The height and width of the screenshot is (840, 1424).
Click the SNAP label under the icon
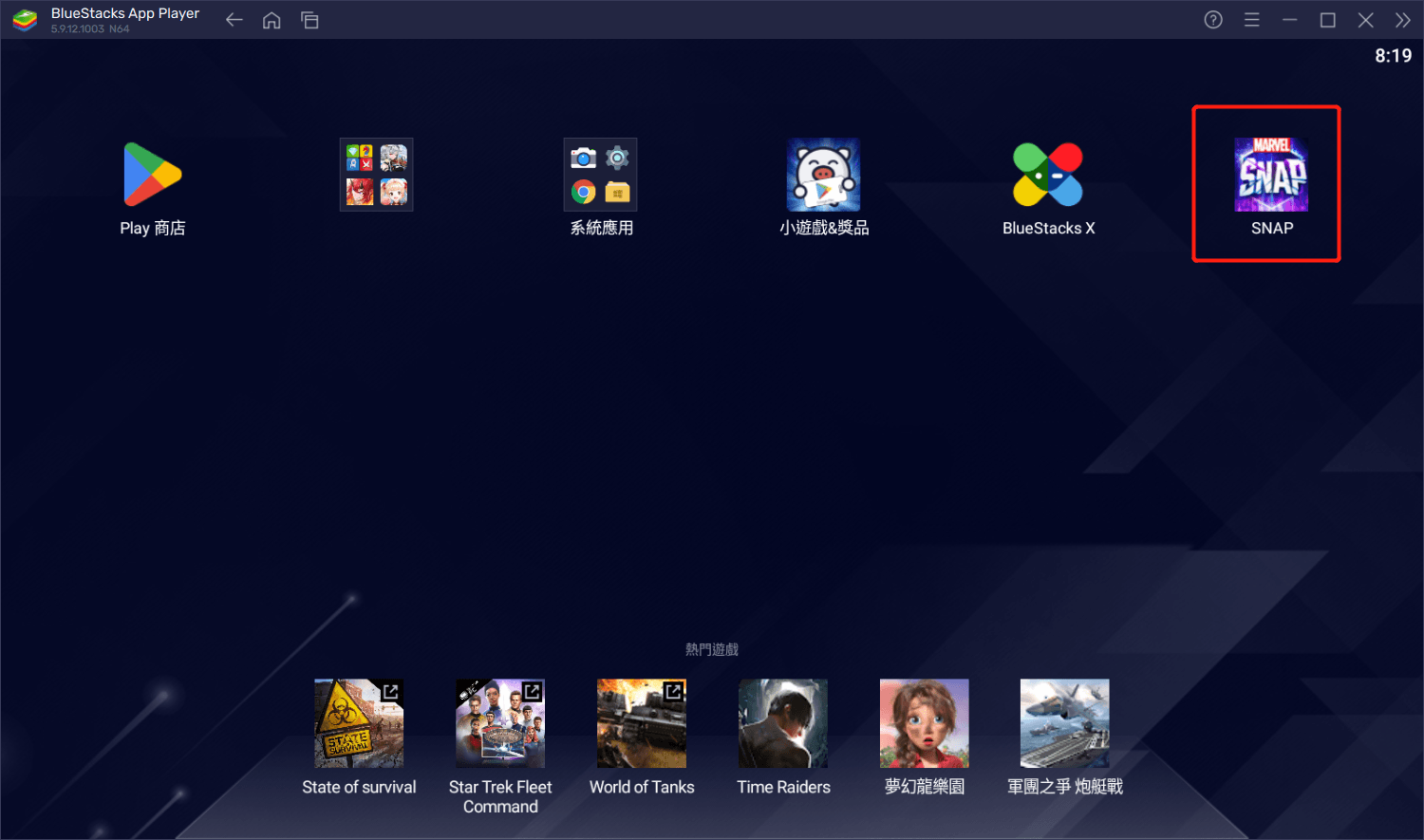tap(1272, 228)
